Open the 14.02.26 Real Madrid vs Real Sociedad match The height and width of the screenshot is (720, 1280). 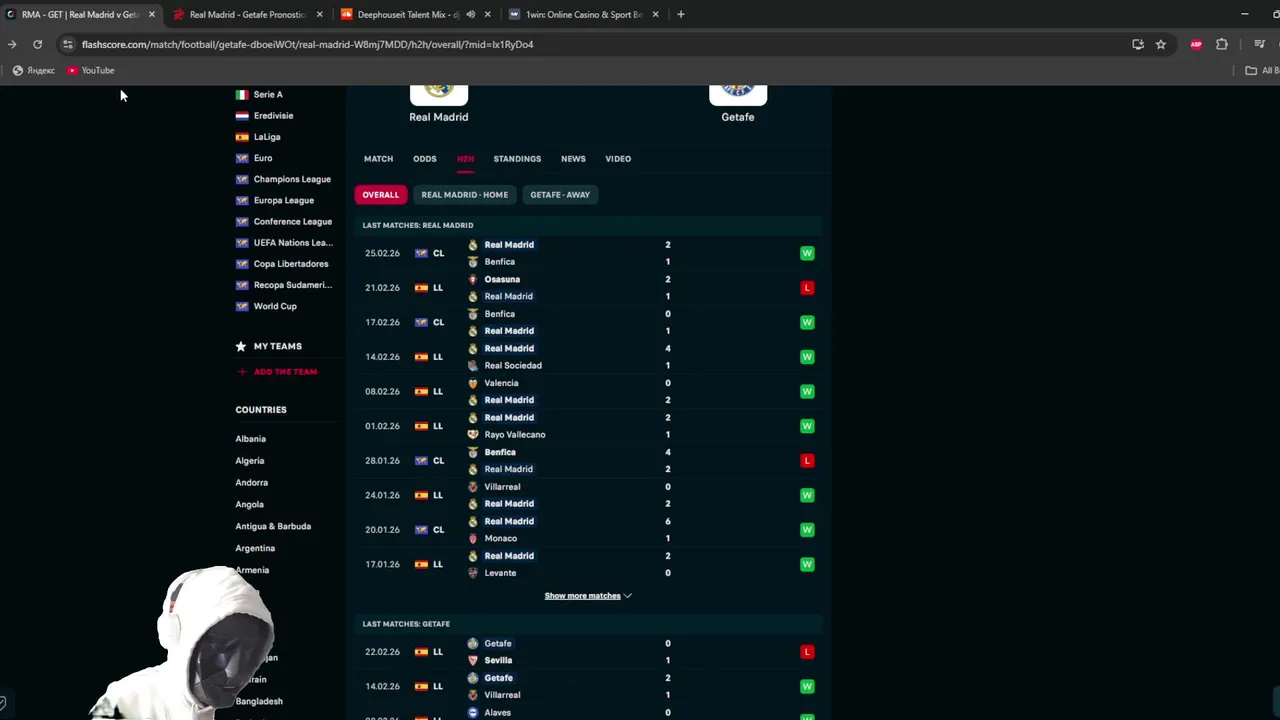(590, 357)
